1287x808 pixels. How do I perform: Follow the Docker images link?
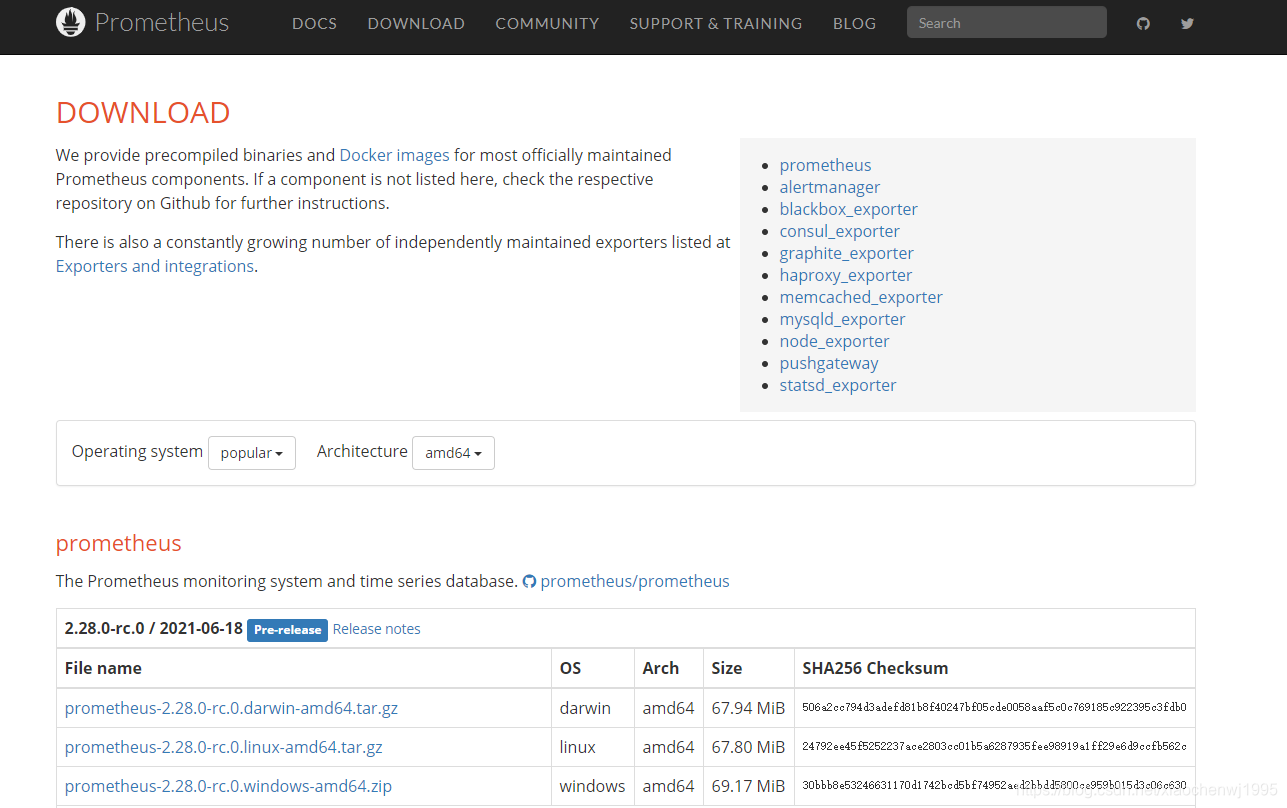tap(394, 155)
